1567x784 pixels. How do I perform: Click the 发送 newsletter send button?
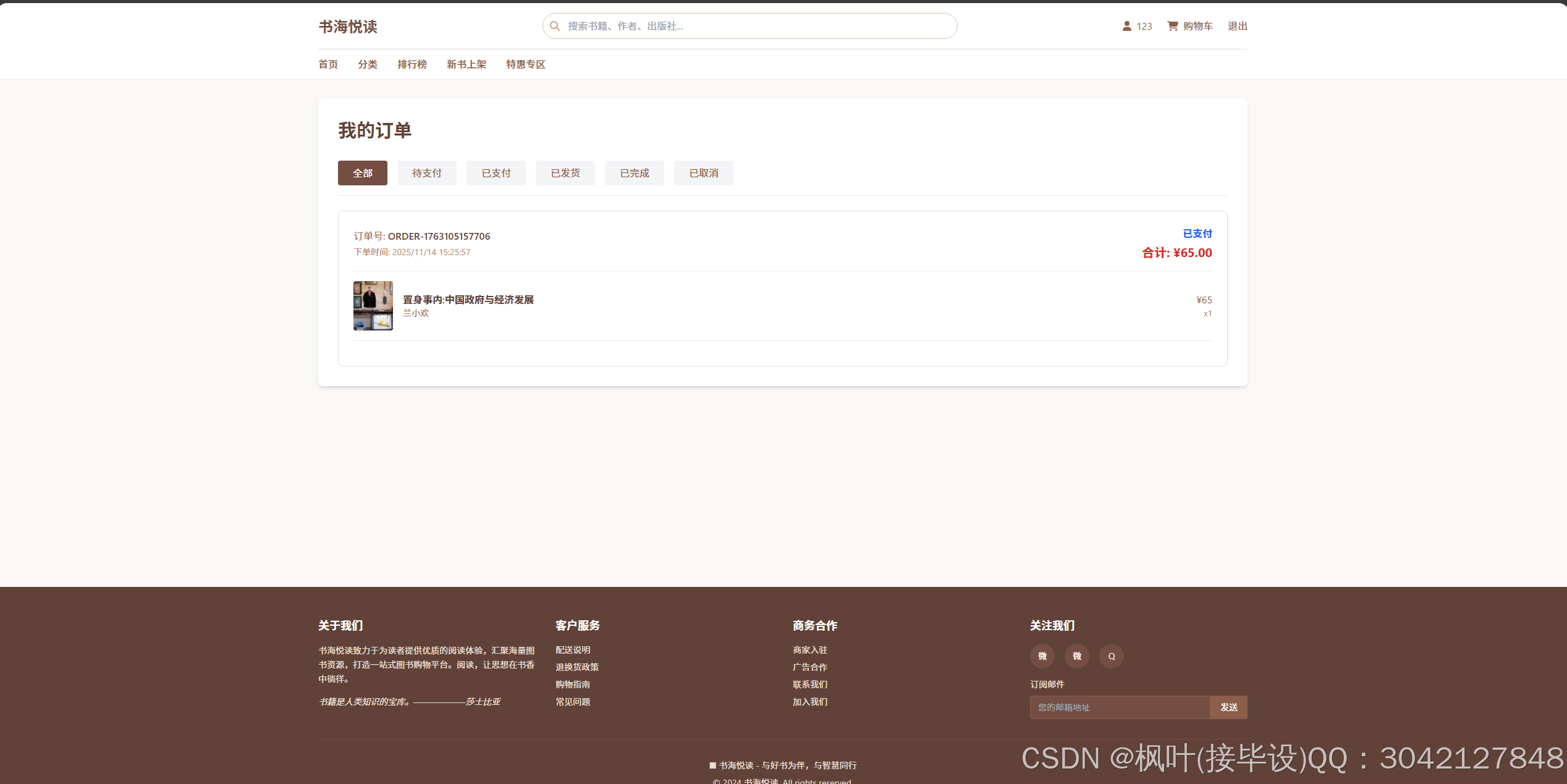pyautogui.click(x=1228, y=707)
